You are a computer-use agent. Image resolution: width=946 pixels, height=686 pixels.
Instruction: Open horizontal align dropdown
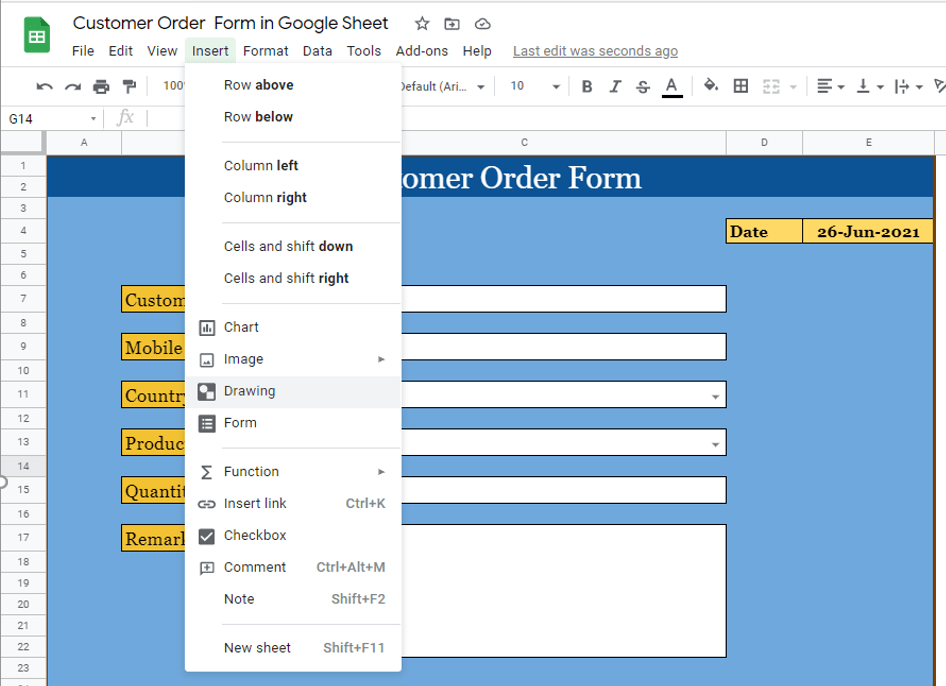(x=830, y=86)
